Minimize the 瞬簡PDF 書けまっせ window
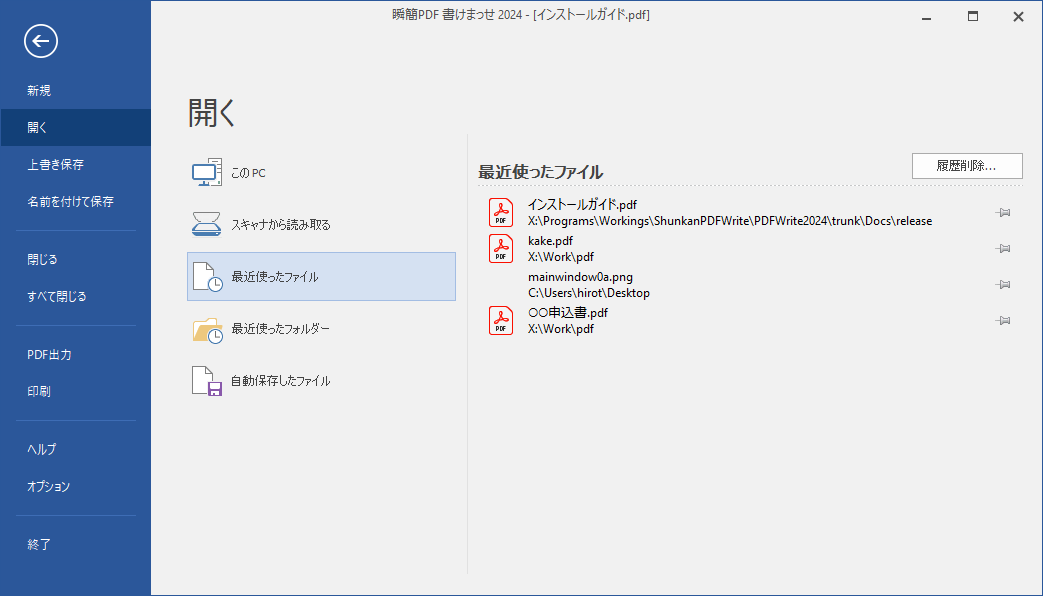The width and height of the screenshot is (1043, 596). coord(926,17)
